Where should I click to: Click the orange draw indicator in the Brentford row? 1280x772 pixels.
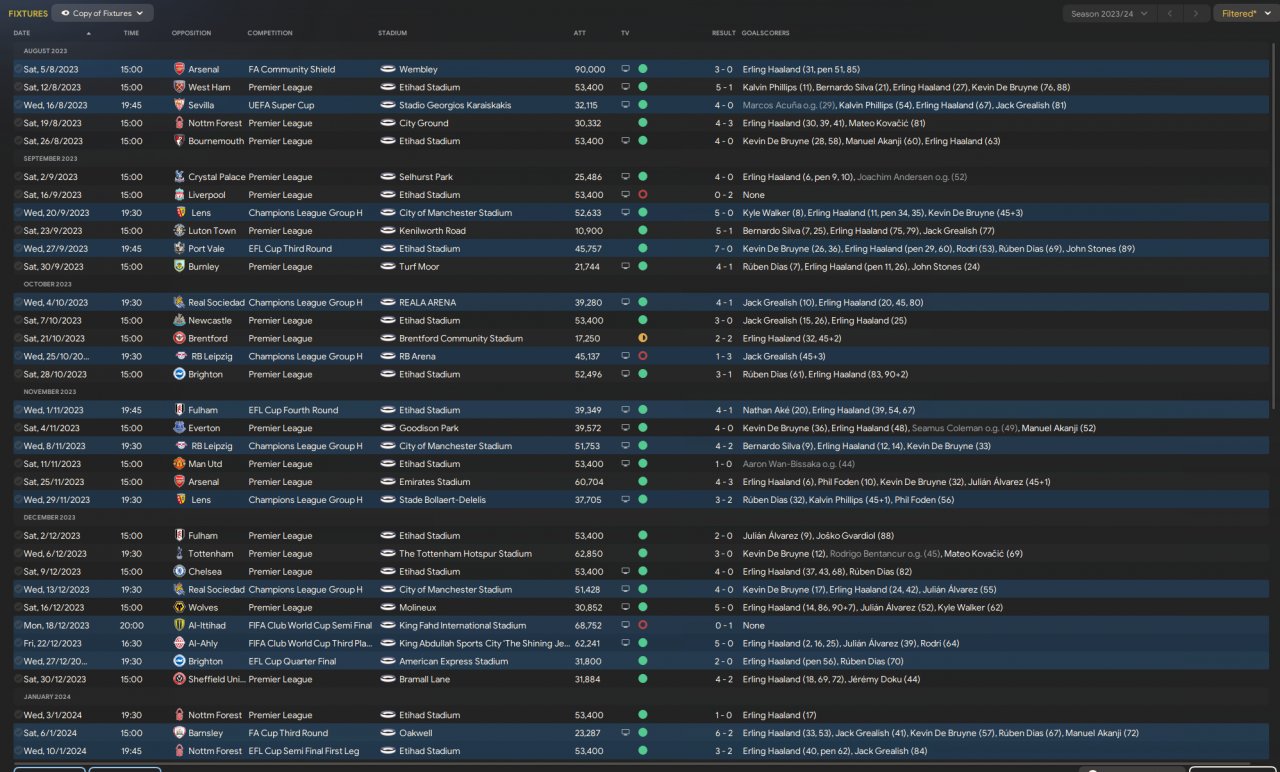click(x=642, y=339)
